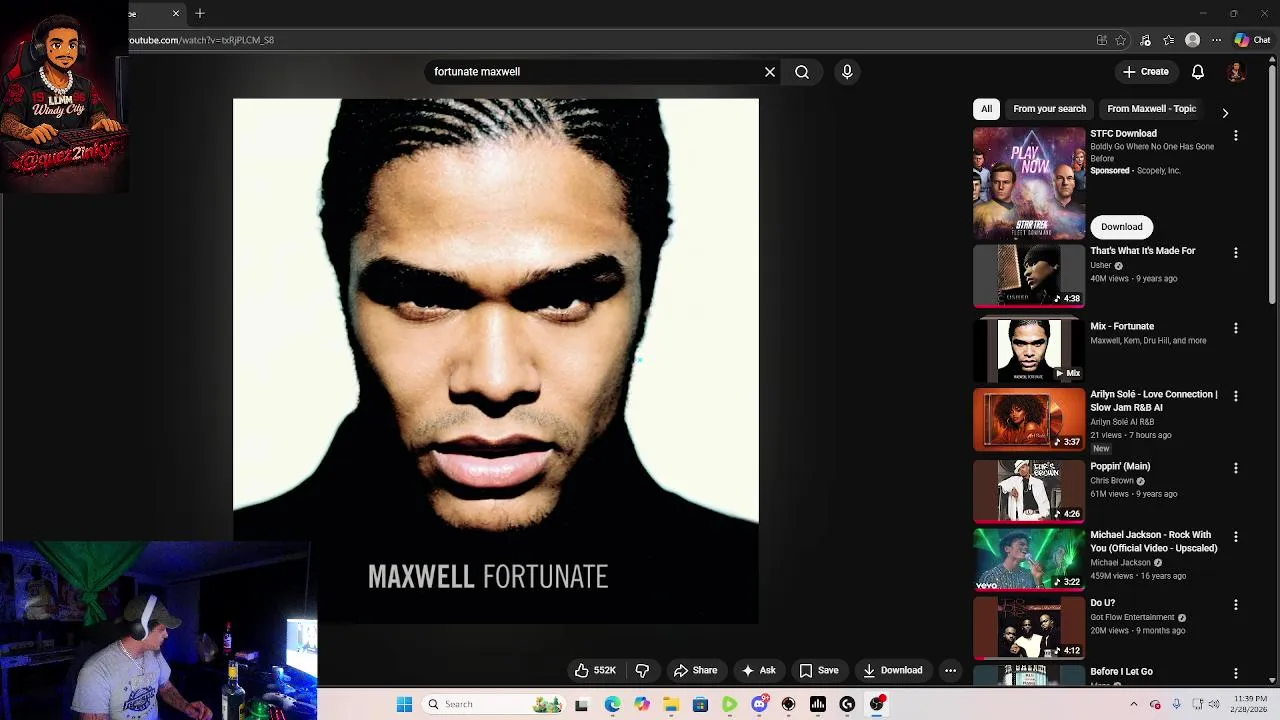Open browser settings and more ellipsis

pos(1216,40)
